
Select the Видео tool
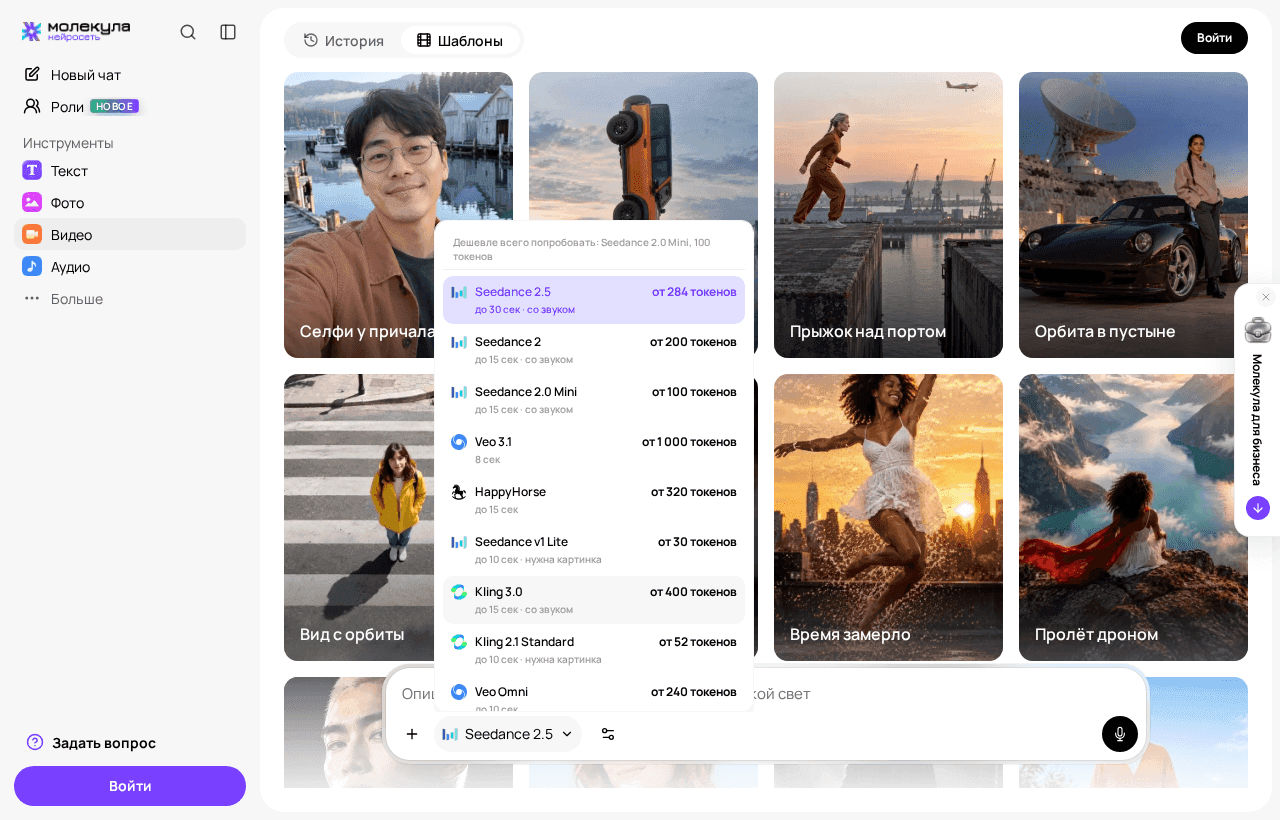coord(130,234)
